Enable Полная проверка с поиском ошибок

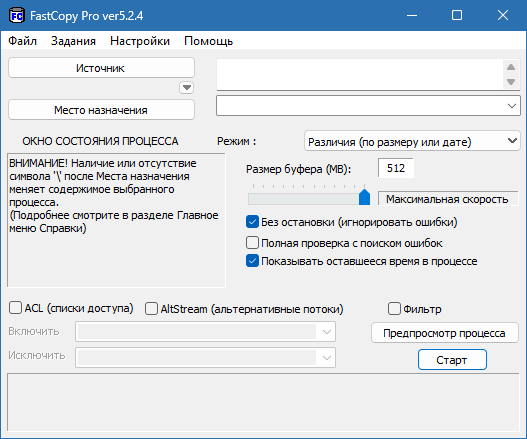pyautogui.click(x=252, y=243)
